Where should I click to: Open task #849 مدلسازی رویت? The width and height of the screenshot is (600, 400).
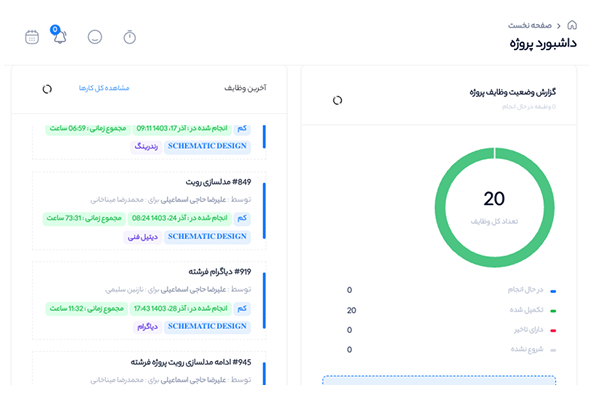[x=218, y=182]
